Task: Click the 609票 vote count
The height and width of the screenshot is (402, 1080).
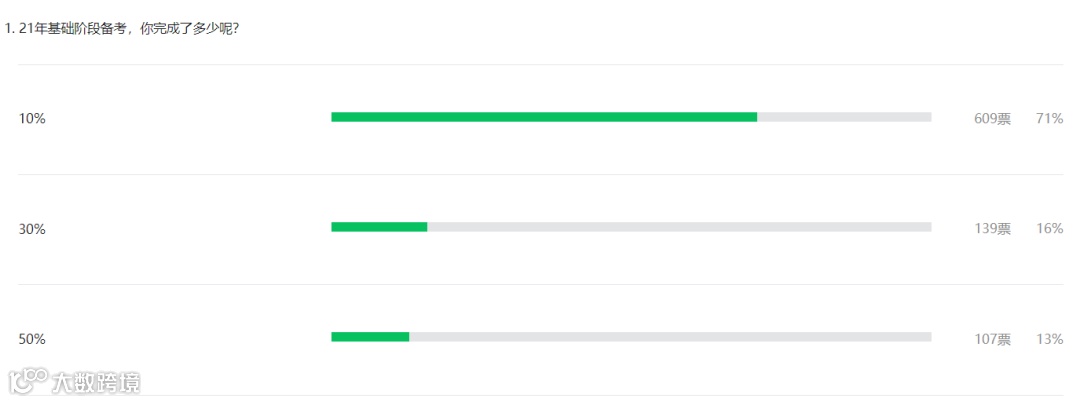Action: 993,118
